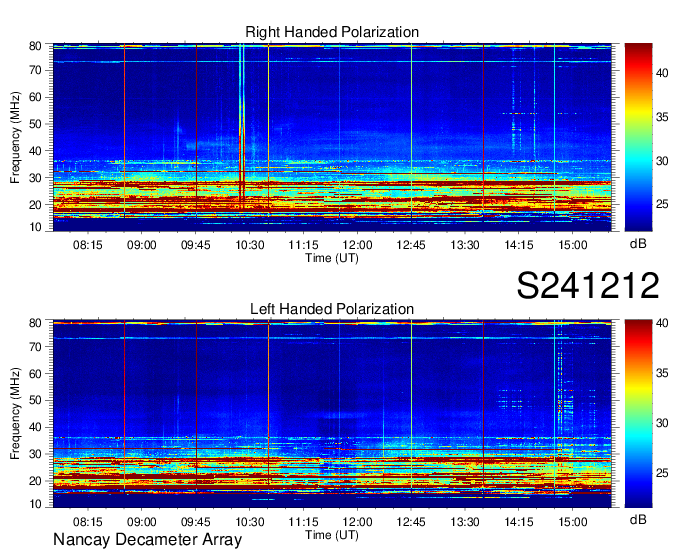The image size is (680, 552).
Task: Click the left-handed spectrogram plot area
Action: [332, 414]
